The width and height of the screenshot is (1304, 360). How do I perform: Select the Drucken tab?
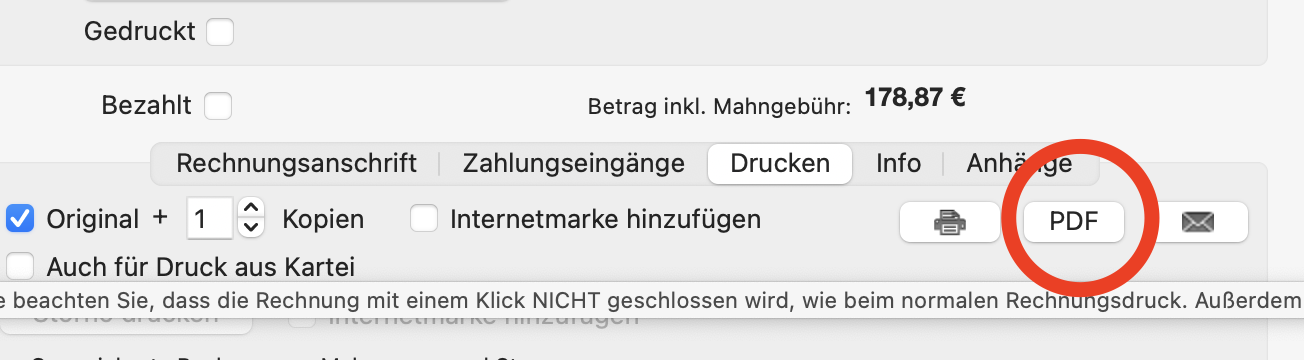click(780, 163)
